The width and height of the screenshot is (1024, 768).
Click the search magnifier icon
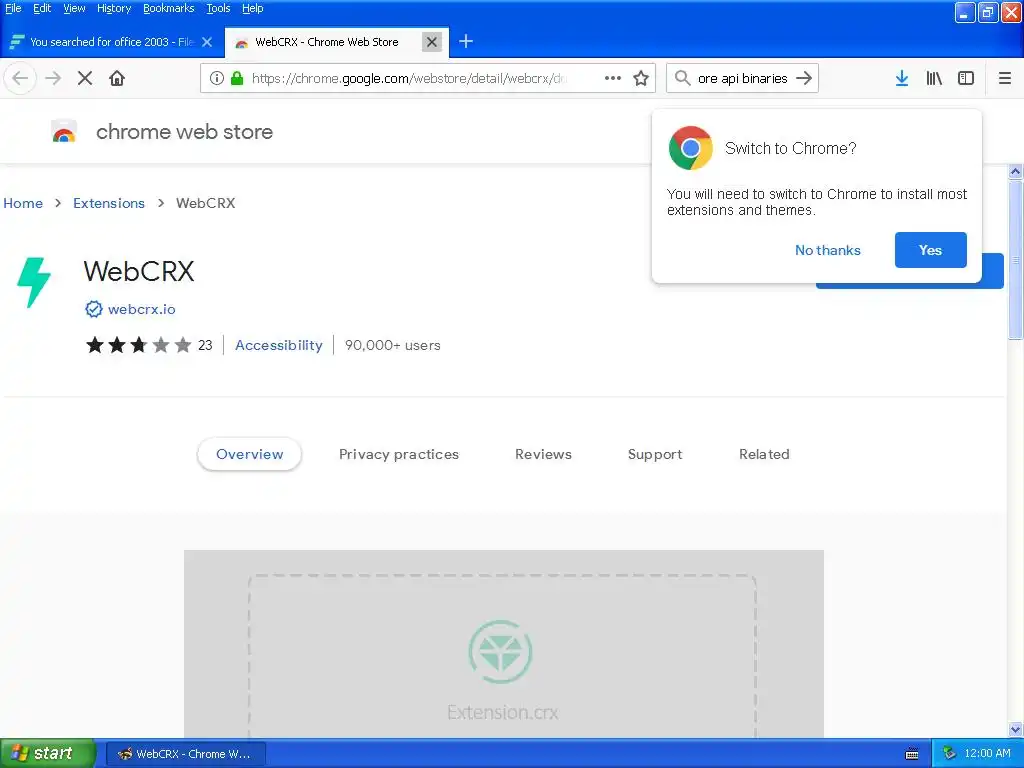click(x=682, y=78)
